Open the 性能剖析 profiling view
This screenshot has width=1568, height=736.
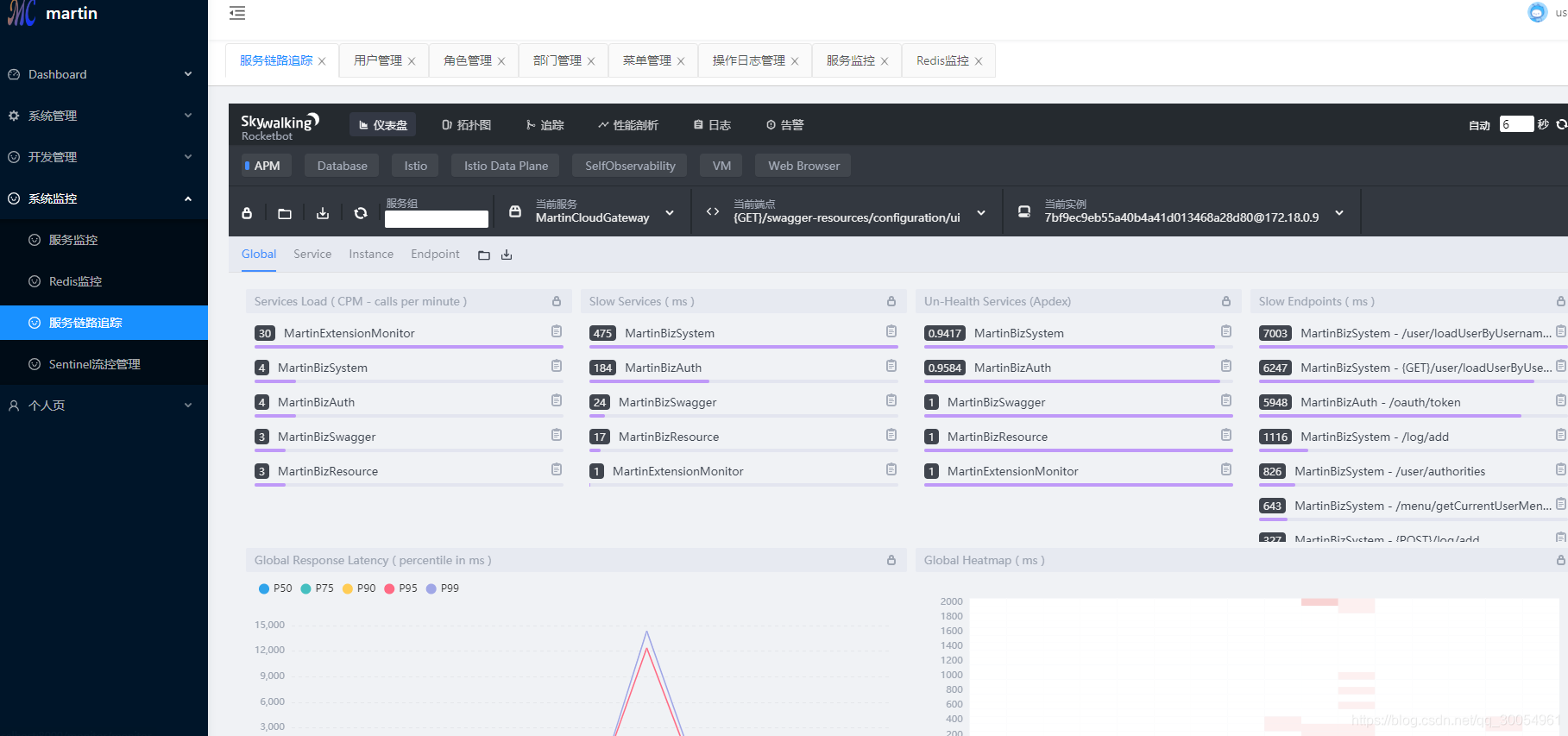pos(628,125)
